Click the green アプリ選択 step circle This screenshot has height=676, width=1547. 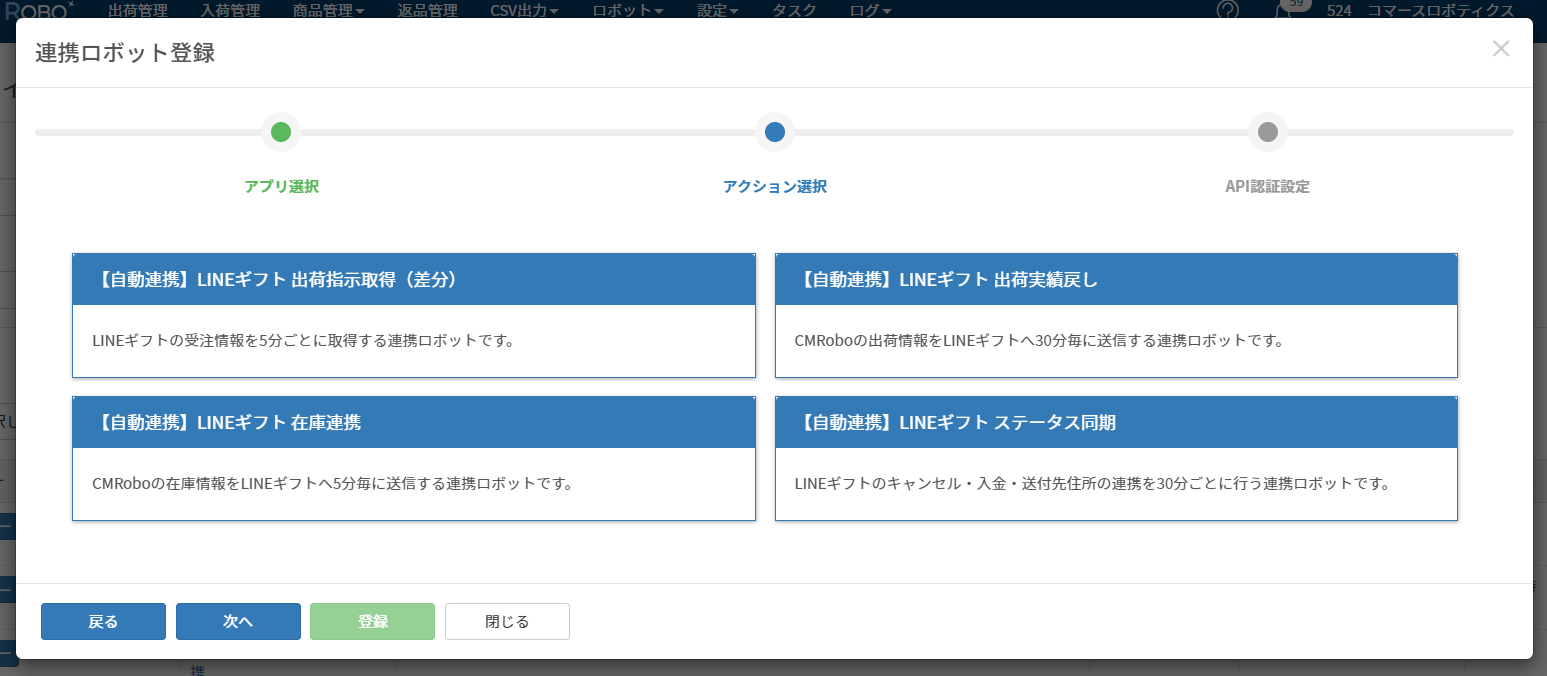[281, 132]
